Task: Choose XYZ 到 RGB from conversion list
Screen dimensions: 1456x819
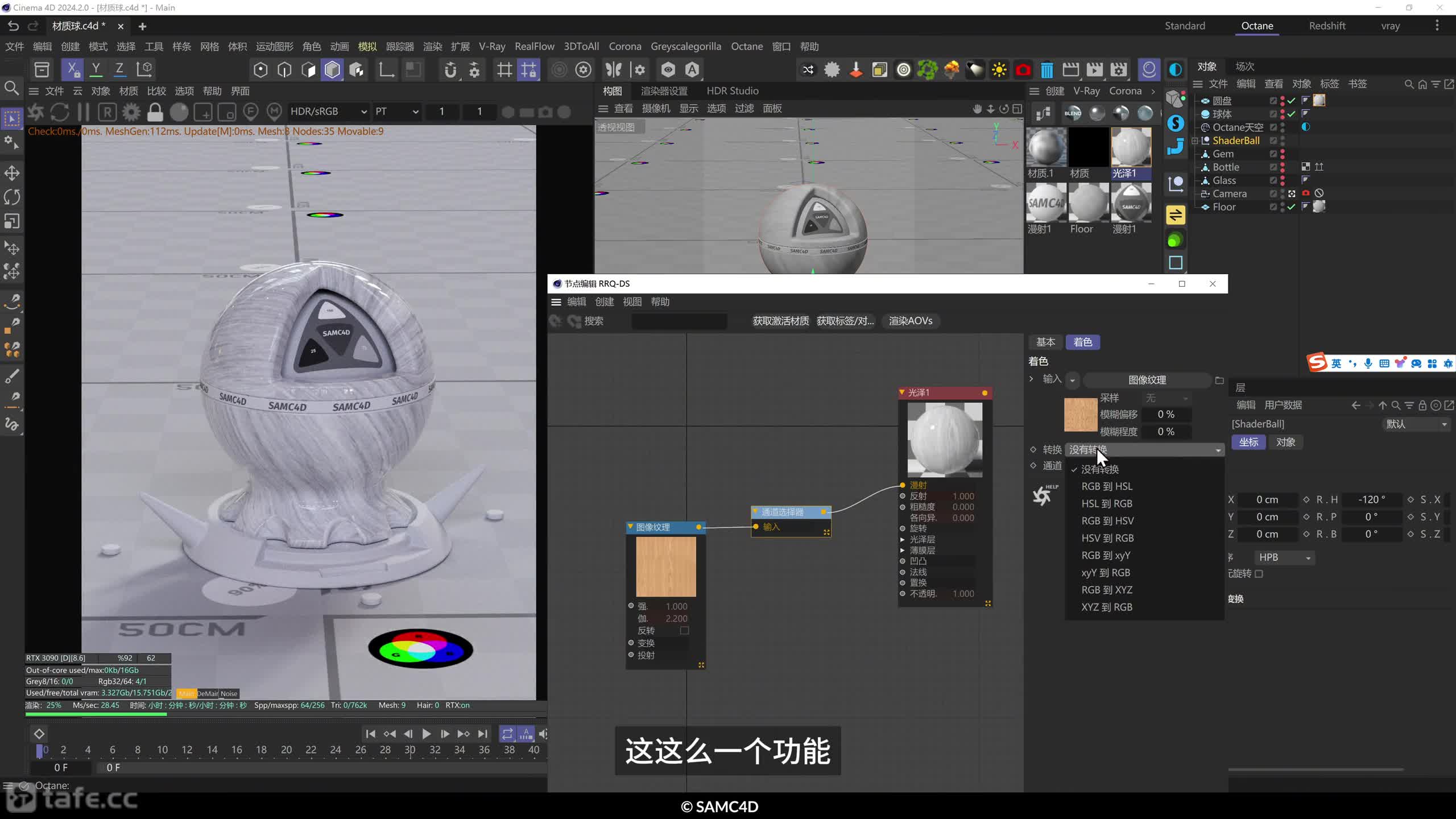Action: pyautogui.click(x=1106, y=607)
